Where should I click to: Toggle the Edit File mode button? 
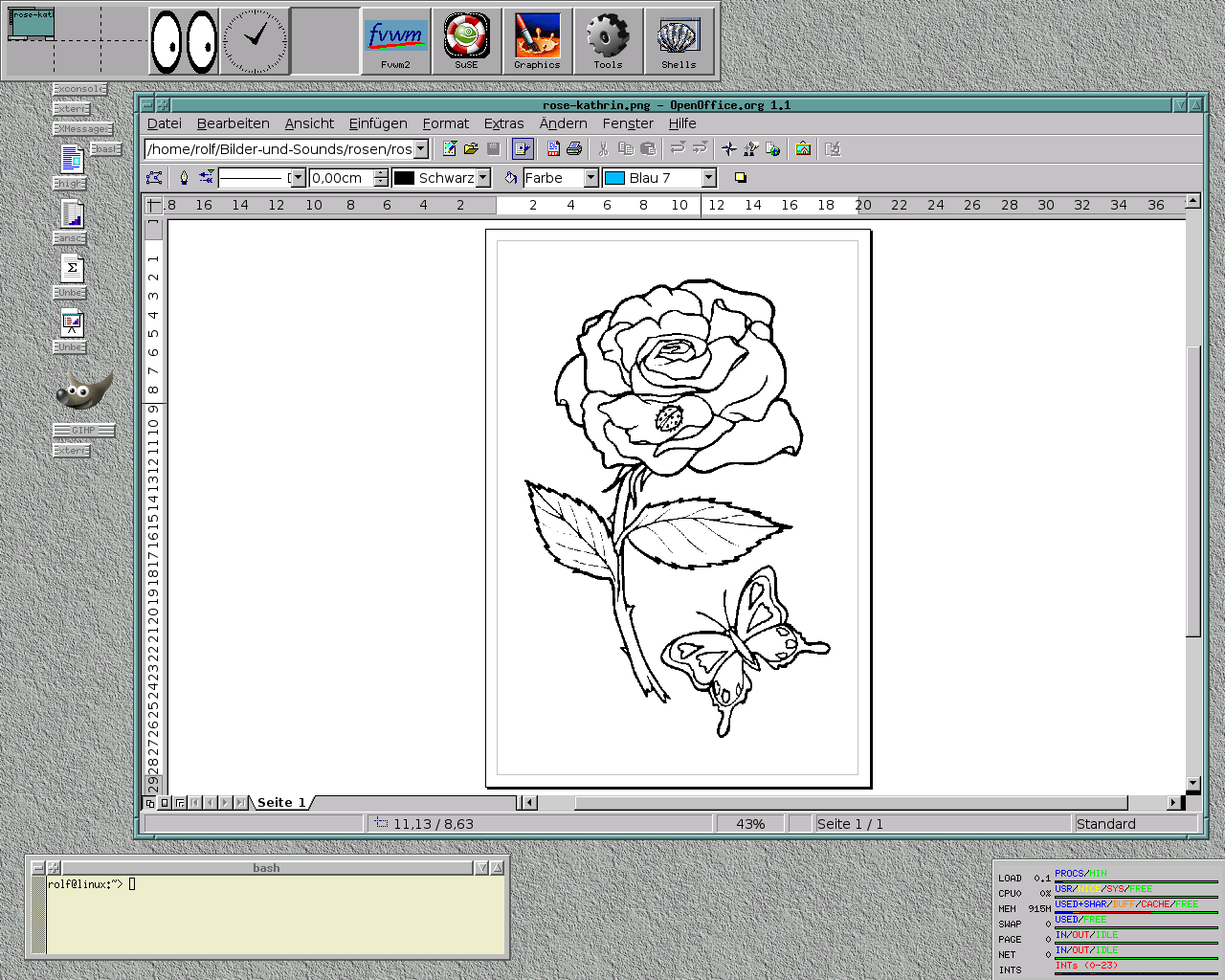(x=523, y=148)
